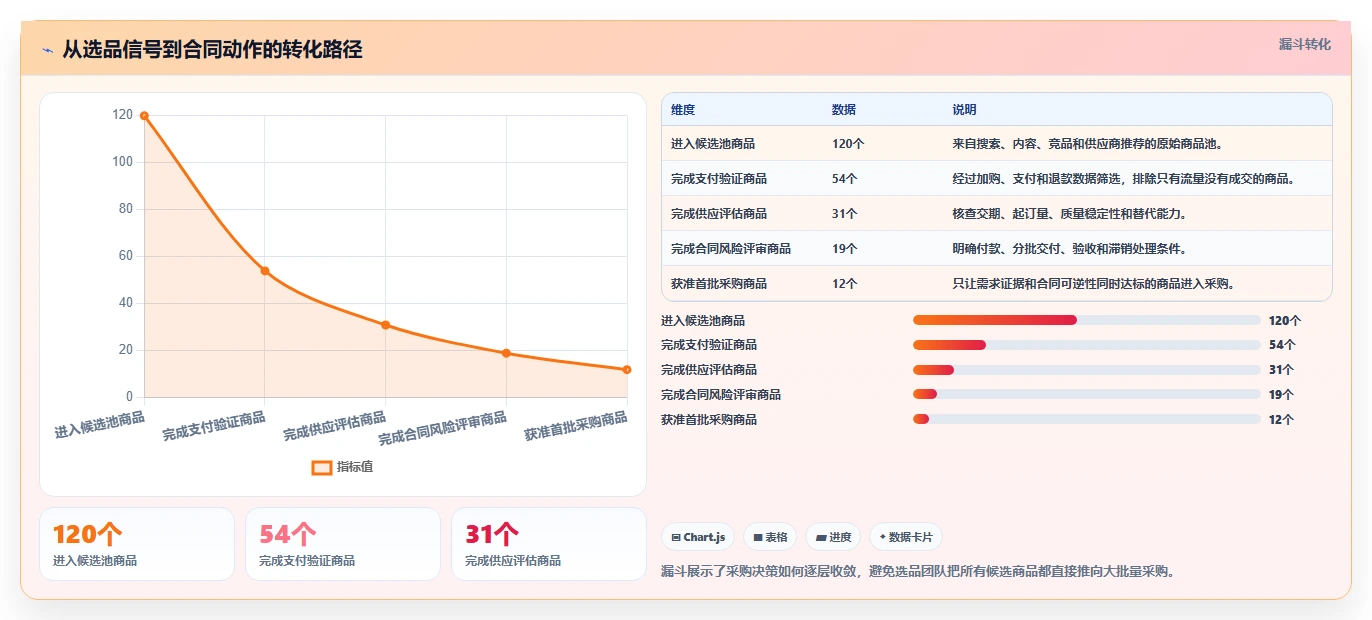Click the 数据卡片 tag
This screenshot has width=1372, height=620.
[906, 537]
